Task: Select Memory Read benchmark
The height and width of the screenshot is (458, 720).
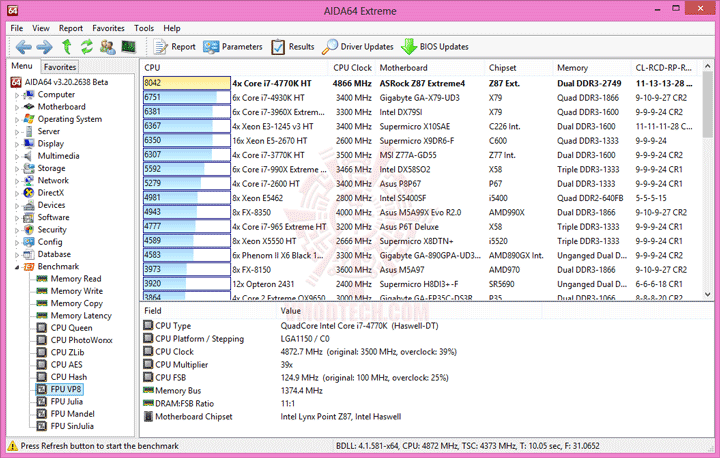Action: tap(76, 279)
